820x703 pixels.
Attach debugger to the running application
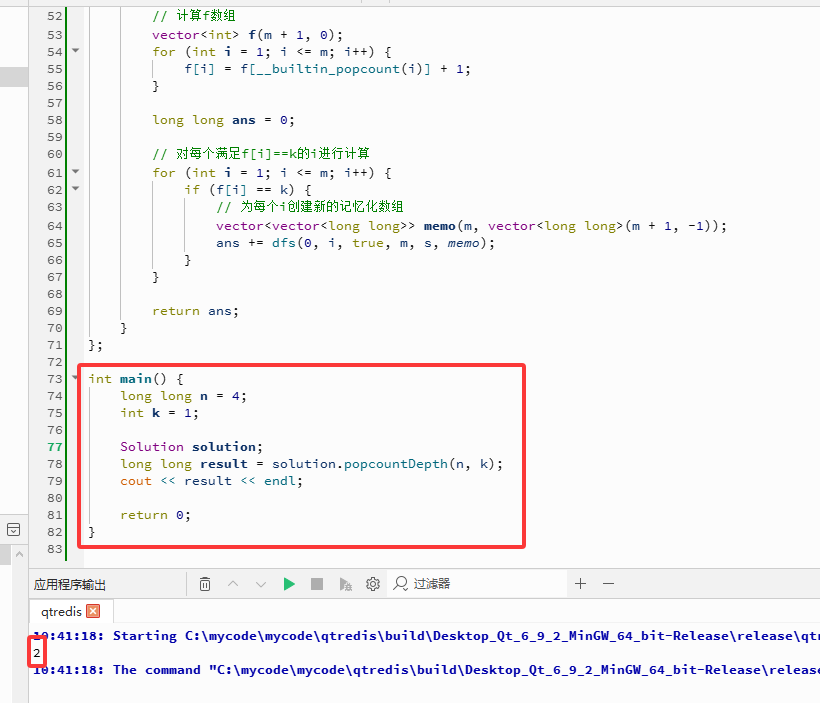[345, 584]
